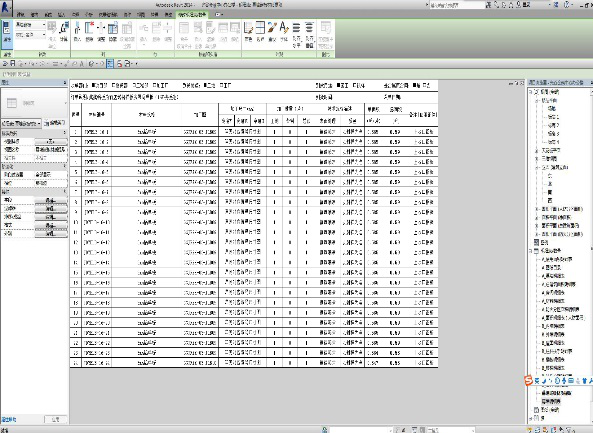The height and width of the screenshot is (433, 593).
Task: Open the Revit application menu button
Action: [6, 7]
